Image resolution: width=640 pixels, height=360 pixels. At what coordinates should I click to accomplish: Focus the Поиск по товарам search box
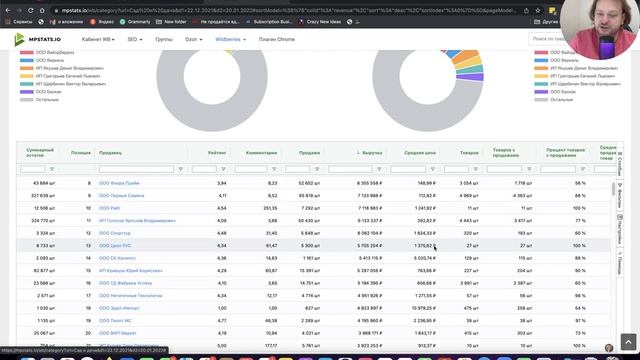[544, 39]
